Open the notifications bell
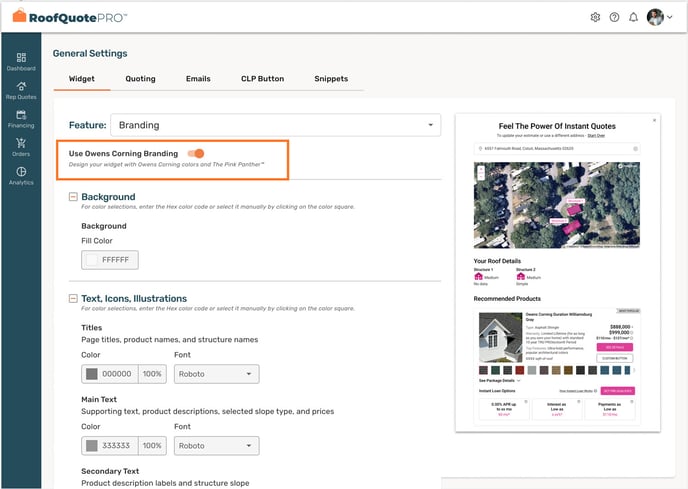 pos(633,17)
